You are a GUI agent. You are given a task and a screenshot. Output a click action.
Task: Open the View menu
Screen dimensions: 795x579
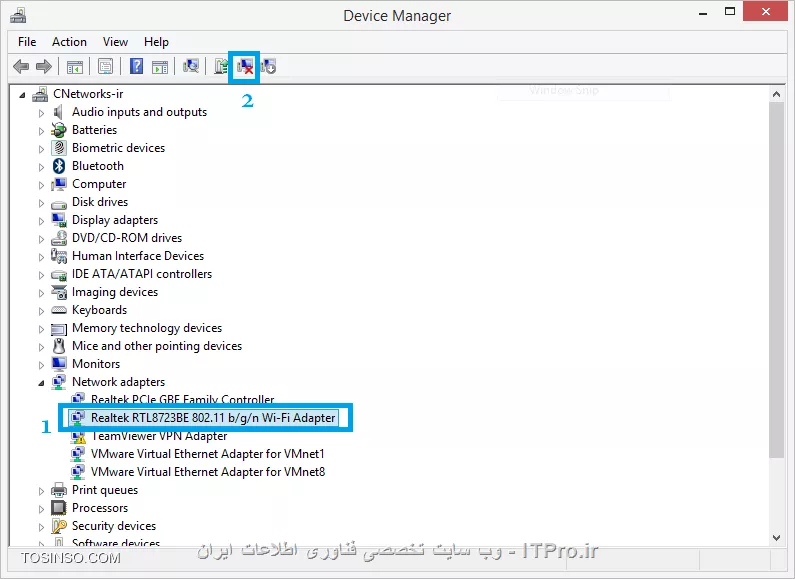pos(115,42)
